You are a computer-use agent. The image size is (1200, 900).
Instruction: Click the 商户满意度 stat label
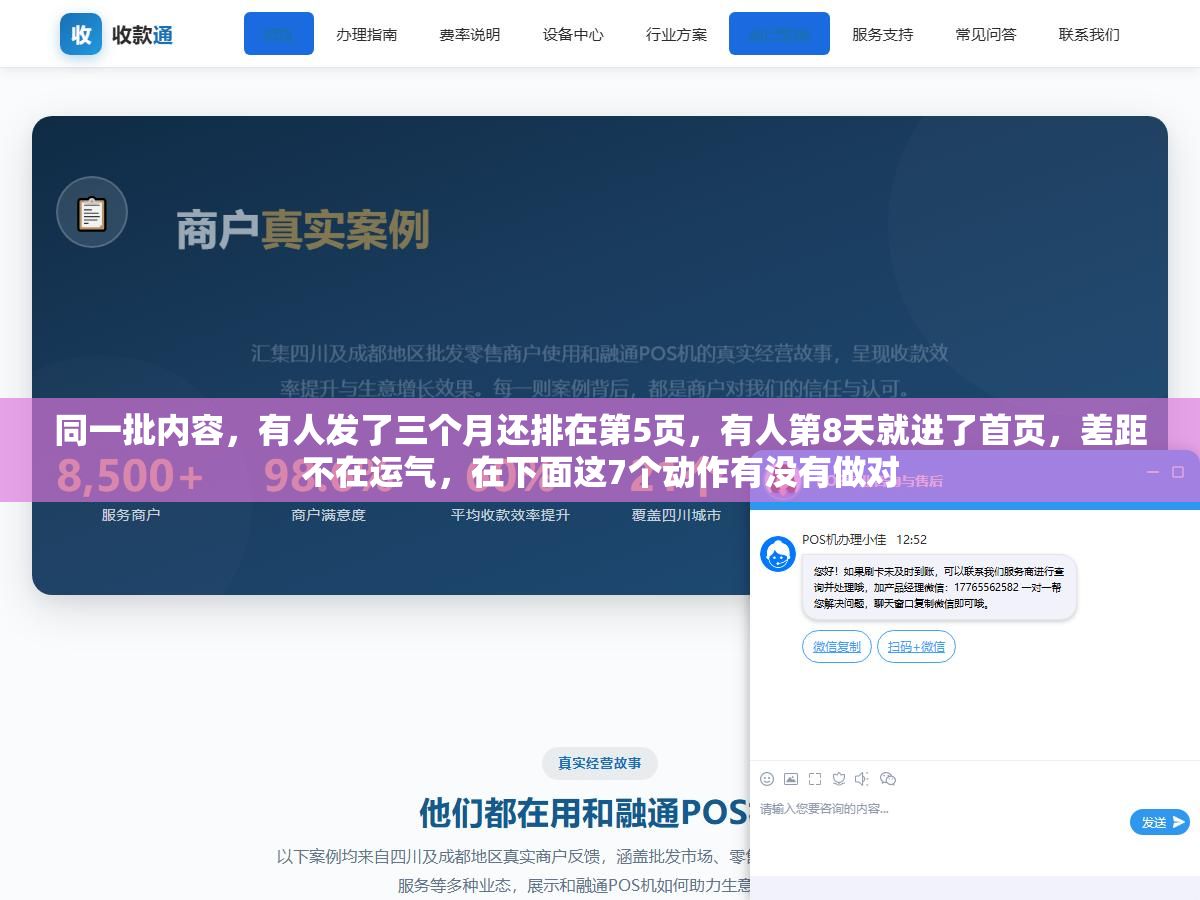[328, 515]
